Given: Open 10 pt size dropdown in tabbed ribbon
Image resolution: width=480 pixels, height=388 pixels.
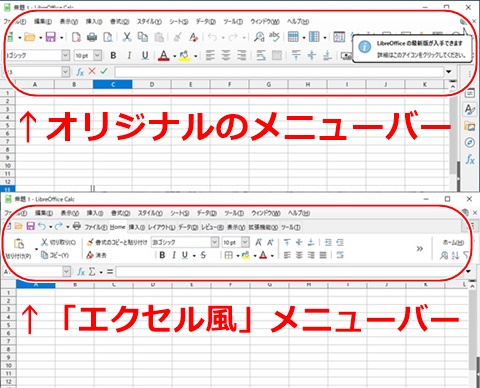Looking at the screenshot, I should [245, 242].
